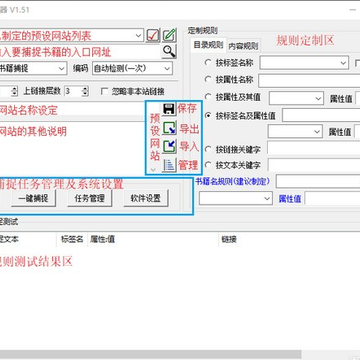Switch to the 内容规则 tab
This screenshot has height=360, width=360.
(x=243, y=46)
